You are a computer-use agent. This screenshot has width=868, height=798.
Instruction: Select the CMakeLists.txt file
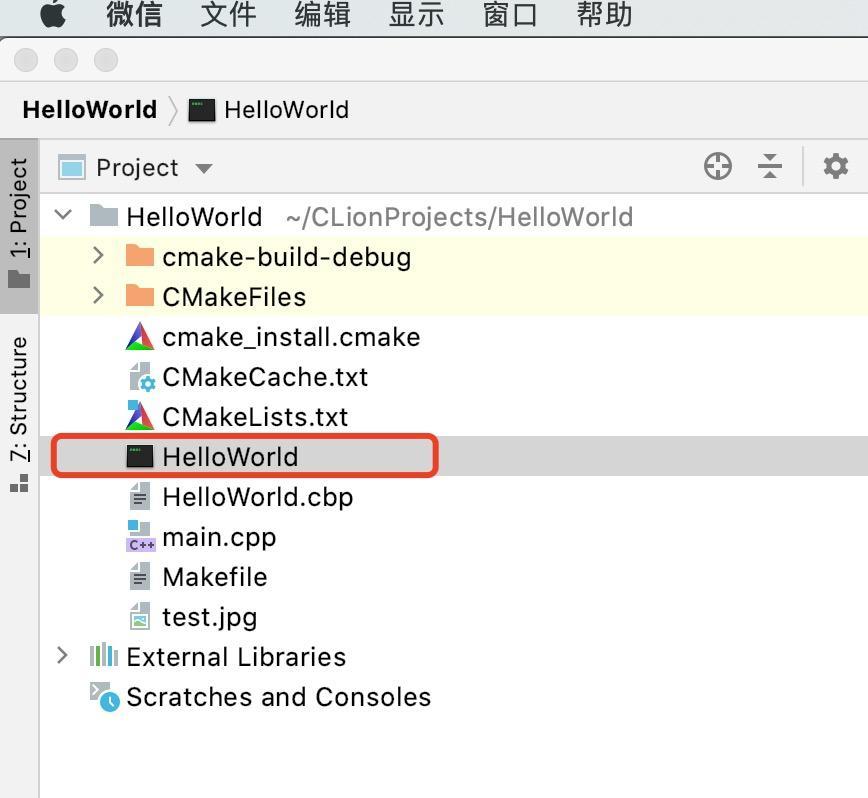[x=255, y=417]
